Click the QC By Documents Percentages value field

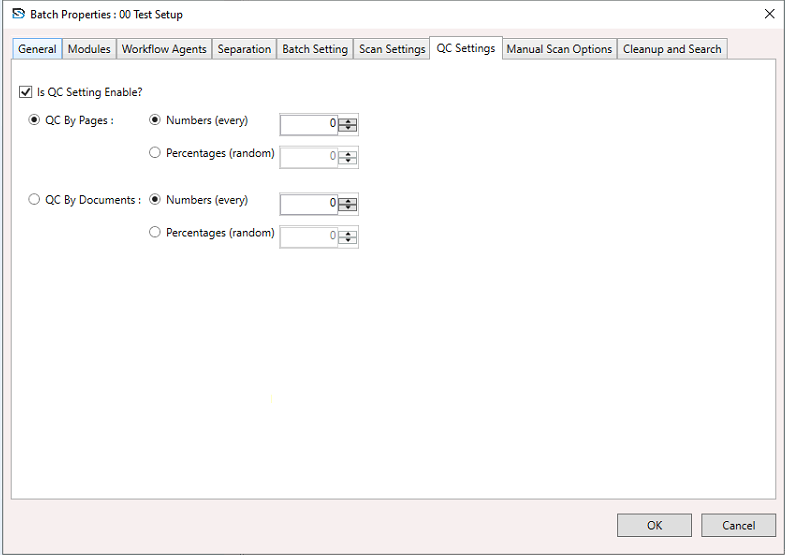(x=309, y=236)
